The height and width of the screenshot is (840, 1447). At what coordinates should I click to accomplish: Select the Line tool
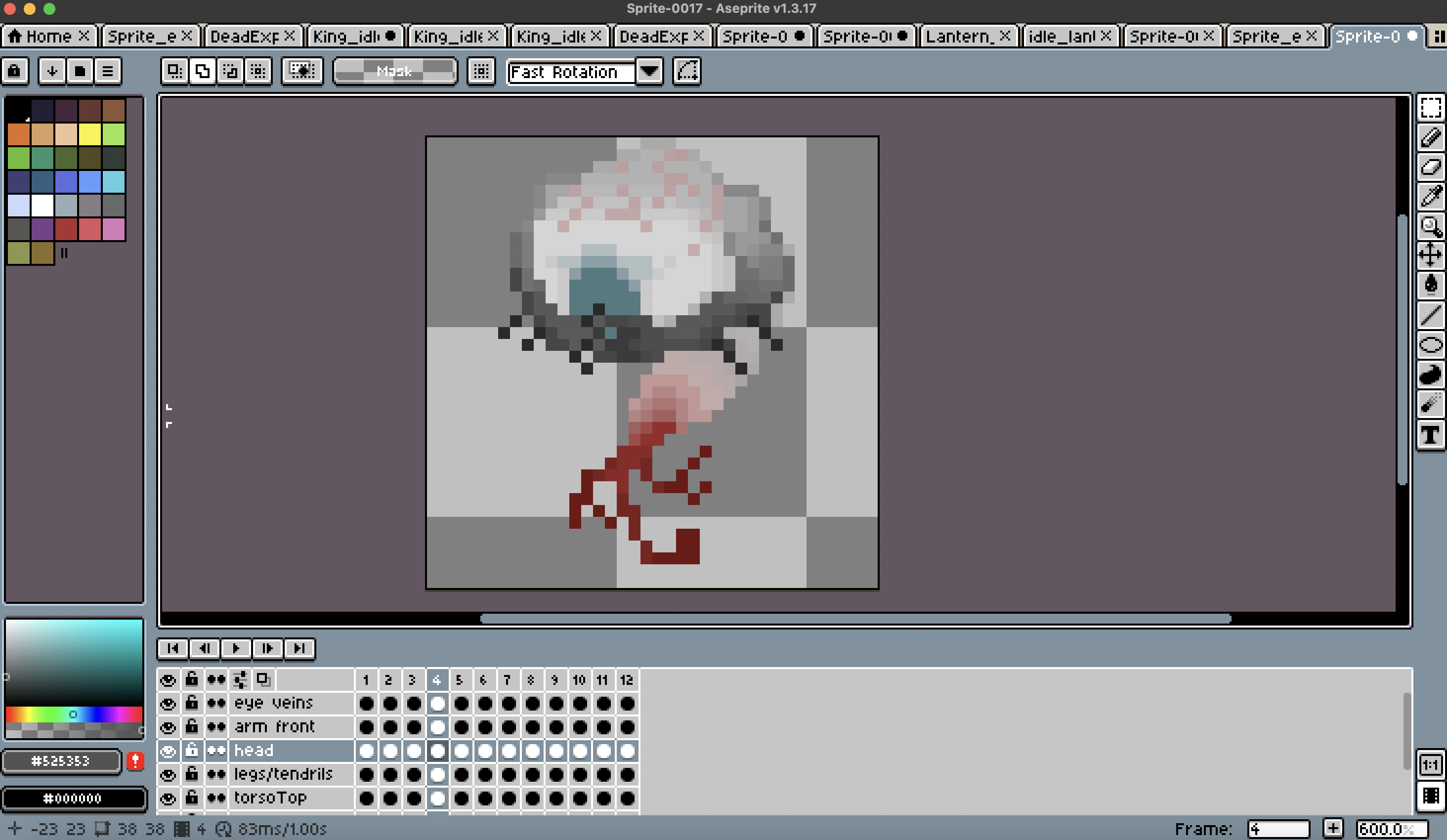point(1430,315)
